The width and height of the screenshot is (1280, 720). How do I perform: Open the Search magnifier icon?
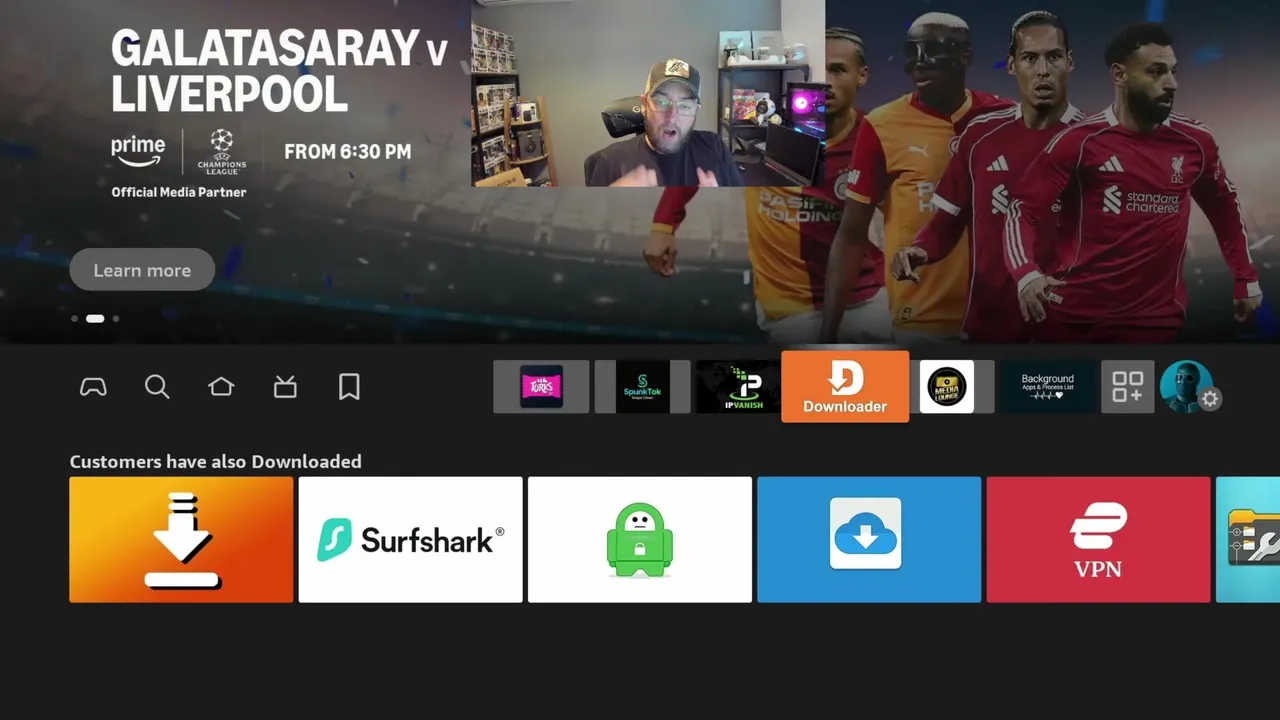[x=157, y=387]
